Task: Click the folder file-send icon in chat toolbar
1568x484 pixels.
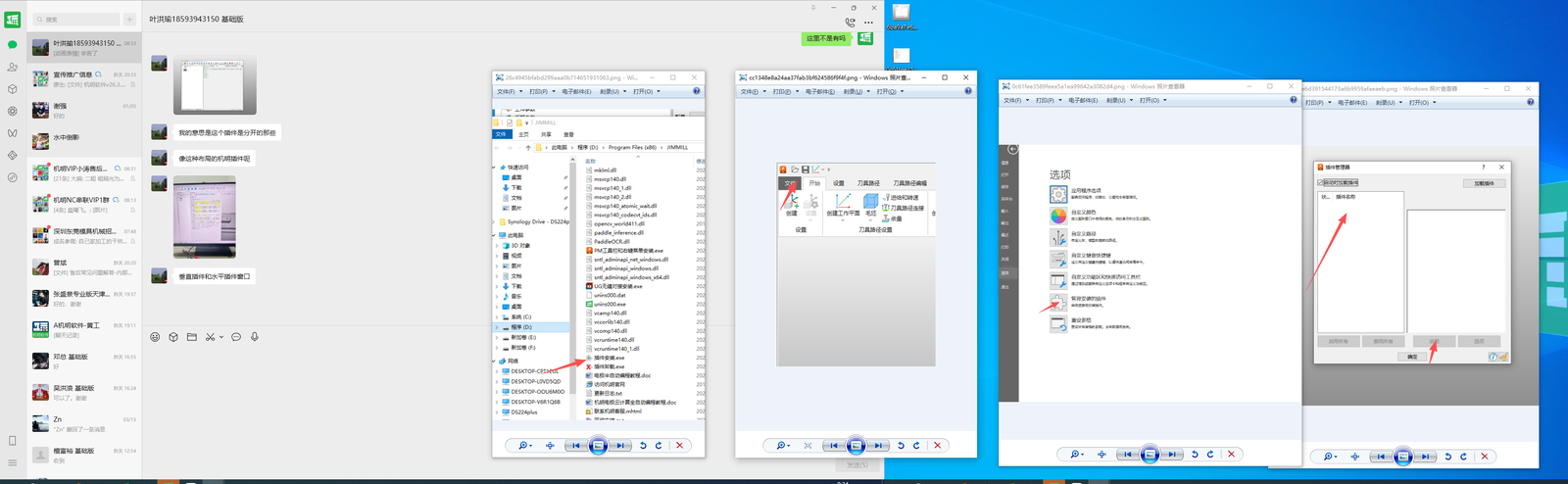Action: 192,337
